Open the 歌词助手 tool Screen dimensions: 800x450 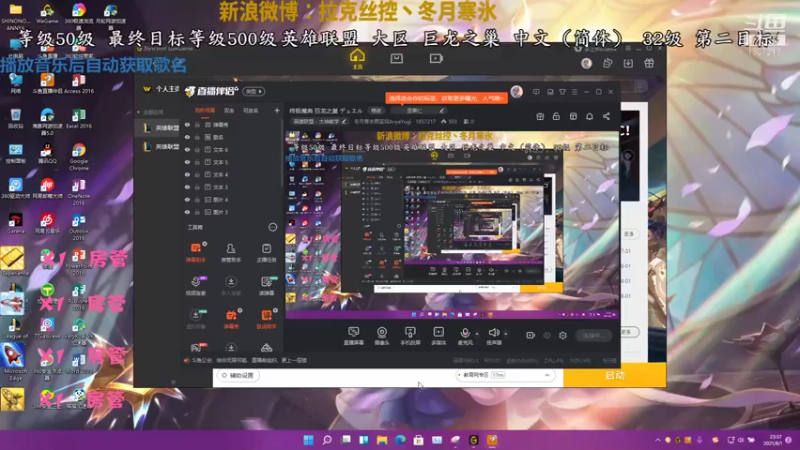[266, 319]
